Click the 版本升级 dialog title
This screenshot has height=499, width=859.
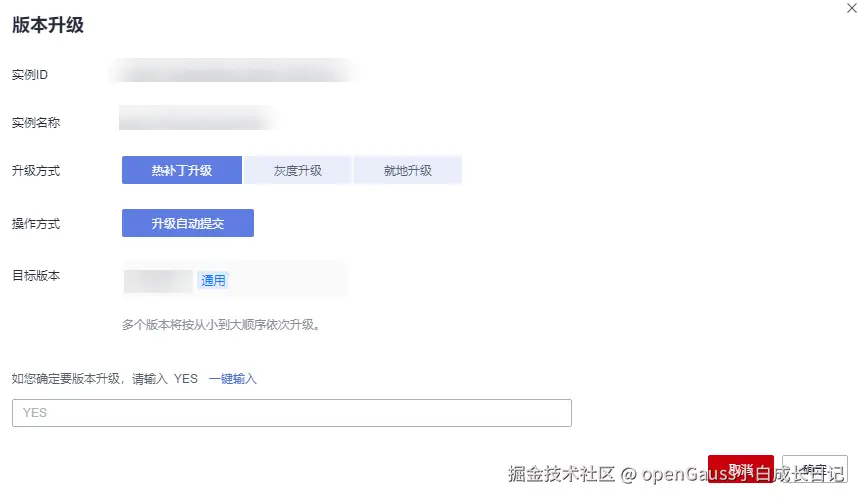coord(48,26)
